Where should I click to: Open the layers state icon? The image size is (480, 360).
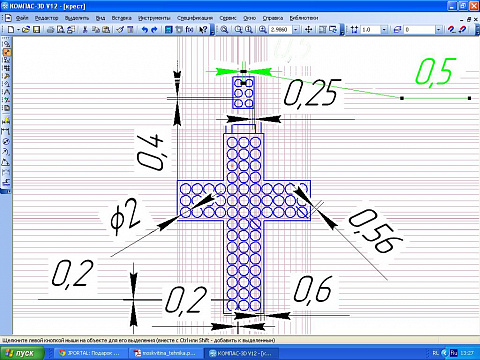click(x=397, y=30)
